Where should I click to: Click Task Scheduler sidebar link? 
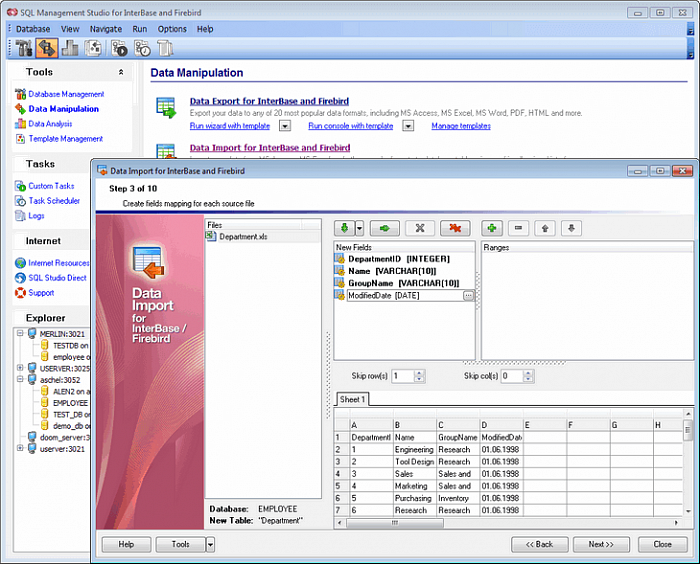click(x=54, y=201)
